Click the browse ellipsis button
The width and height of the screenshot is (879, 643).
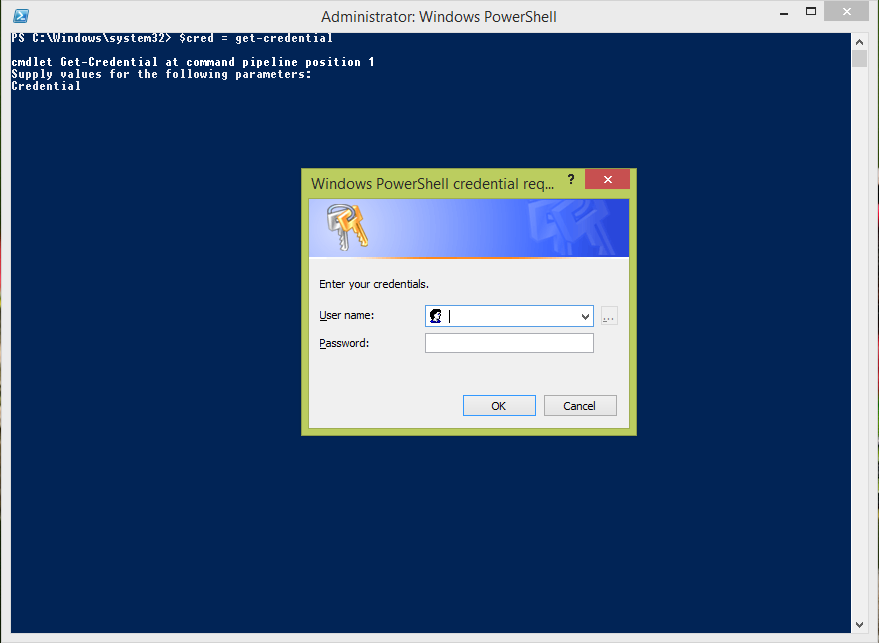(x=609, y=316)
